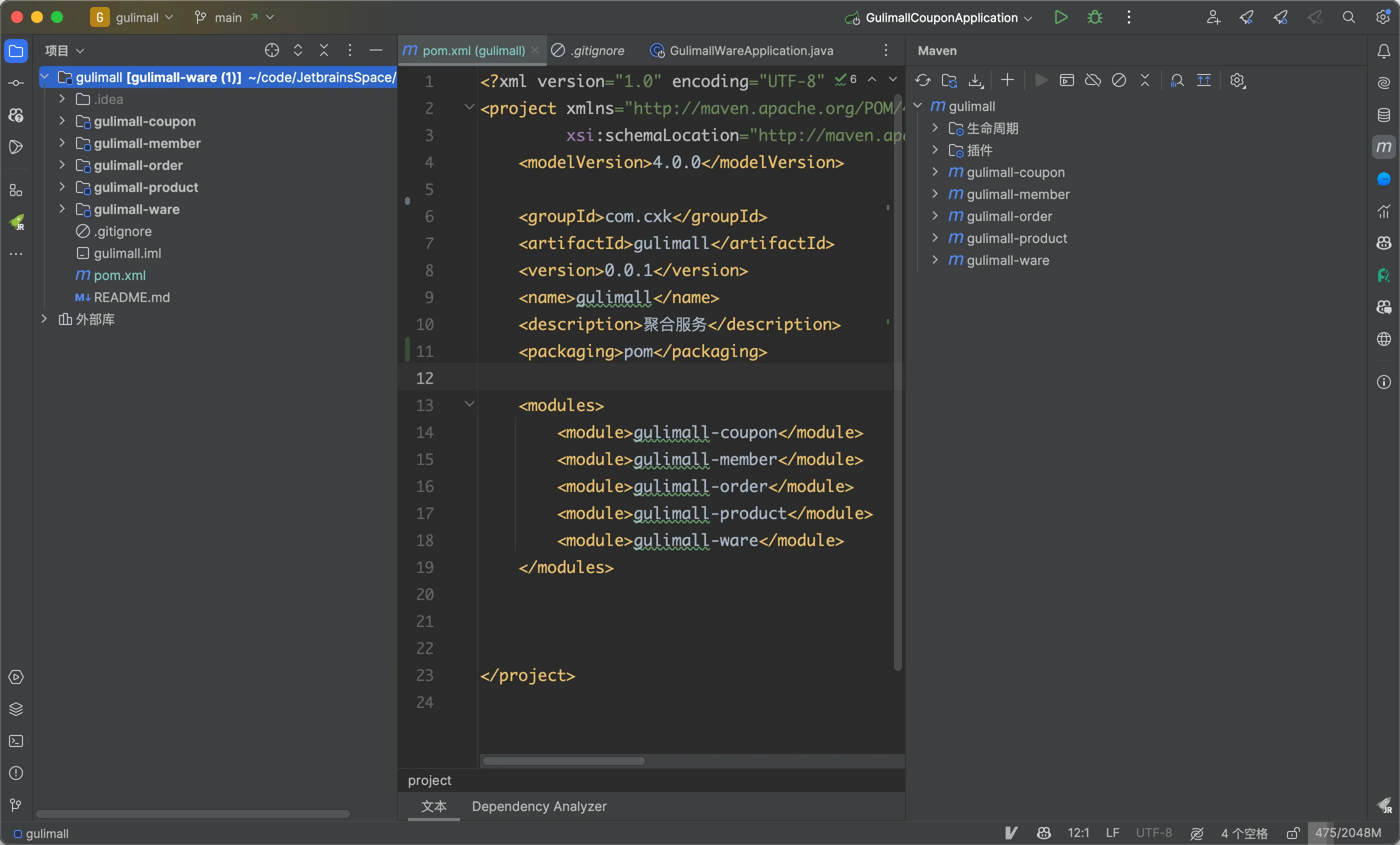Expand all in the project panel
Image resolution: width=1400 pixels, height=845 pixels.
297,50
